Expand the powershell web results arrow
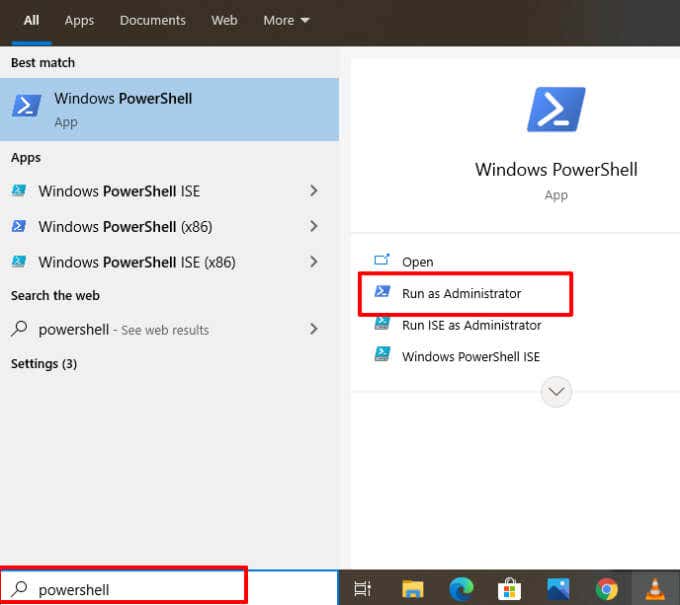The width and height of the screenshot is (680, 605). pos(314,329)
